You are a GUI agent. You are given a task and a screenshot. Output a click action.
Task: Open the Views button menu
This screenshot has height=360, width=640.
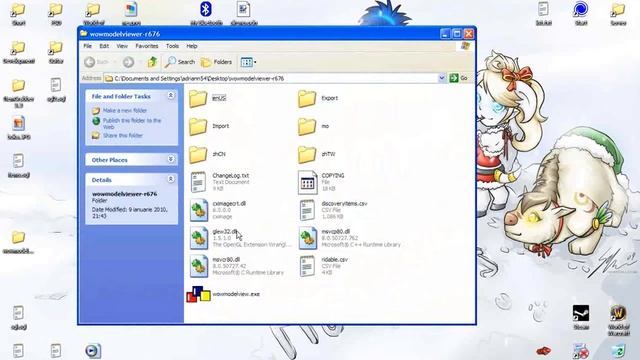[248, 62]
